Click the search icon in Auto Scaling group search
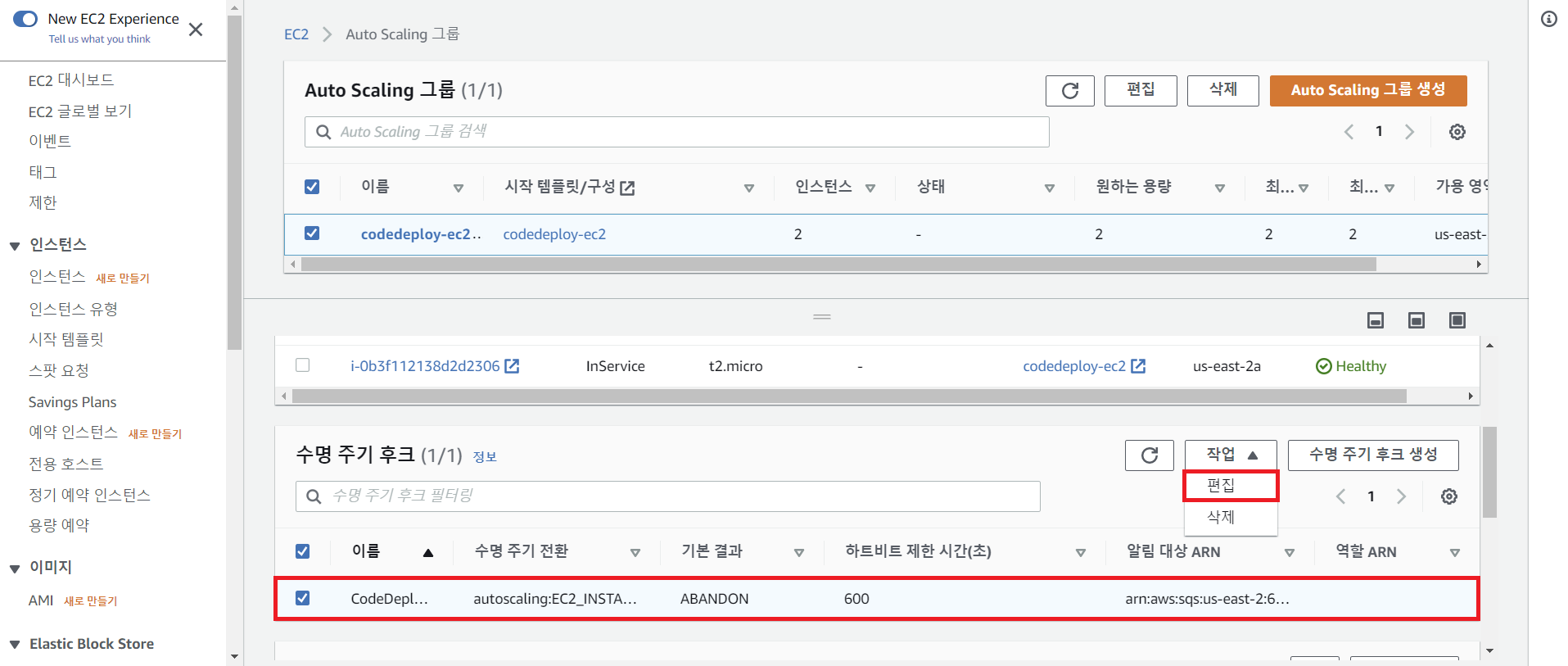This screenshot has height=666, width=1568. pyautogui.click(x=323, y=132)
